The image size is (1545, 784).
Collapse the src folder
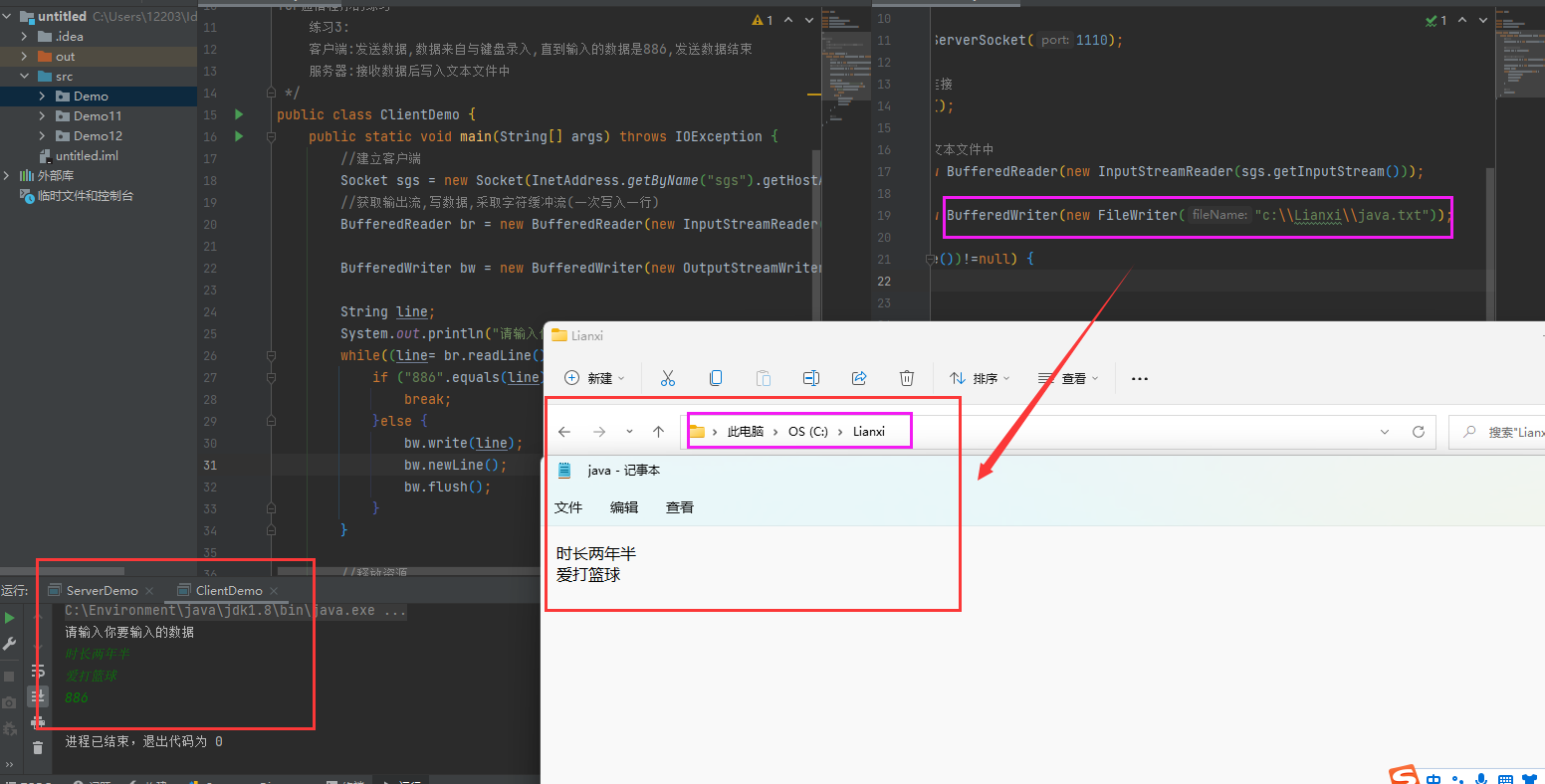(x=25, y=76)
